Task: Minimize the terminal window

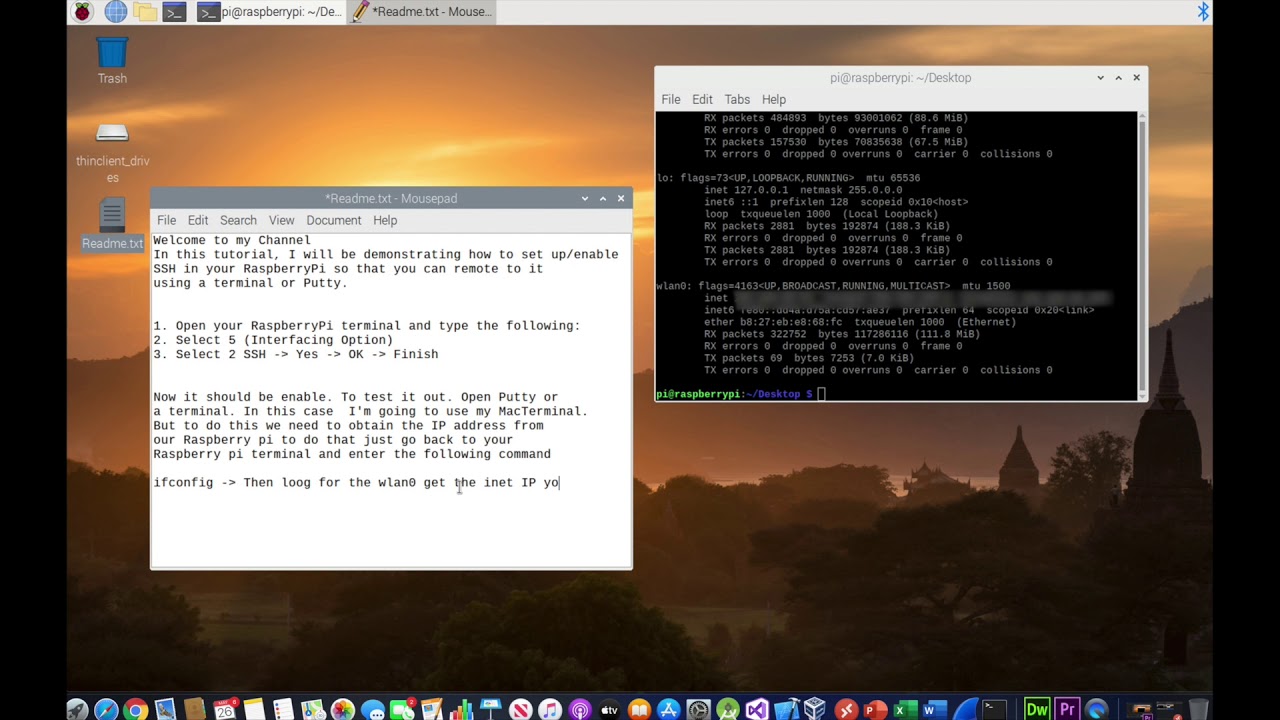Action: pyautogui.click(x=1100, y=77)
